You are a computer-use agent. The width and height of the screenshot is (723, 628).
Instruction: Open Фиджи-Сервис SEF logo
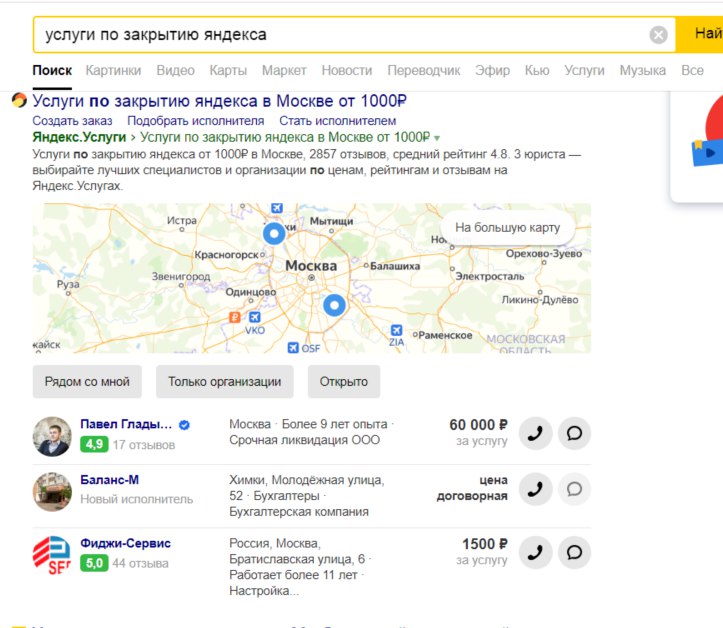pos(52,555)
